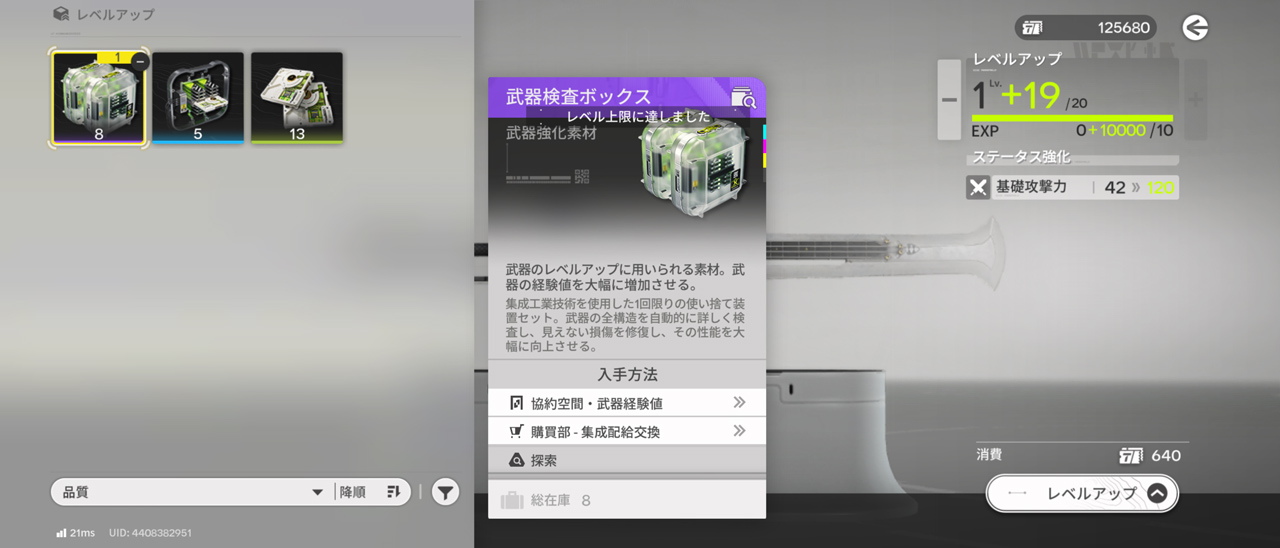
Task: Click the レベルアップ cube icon at top left
Action: [61, 15]
